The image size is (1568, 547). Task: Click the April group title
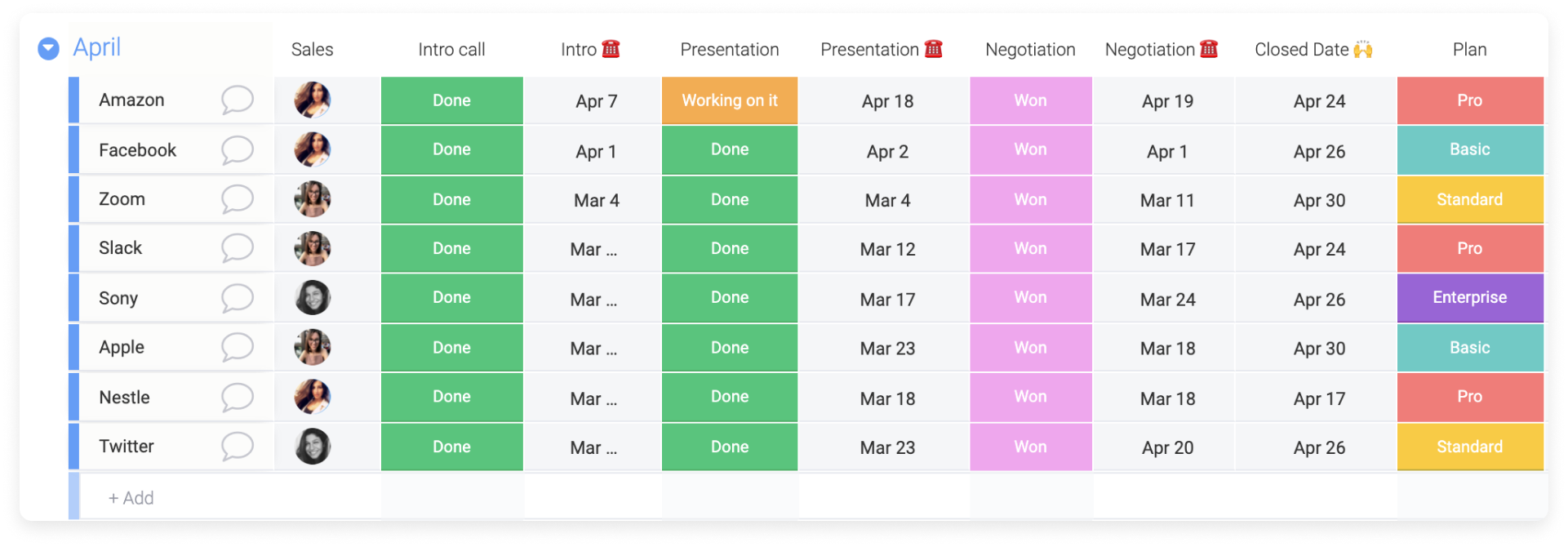[x=96, y=47]
